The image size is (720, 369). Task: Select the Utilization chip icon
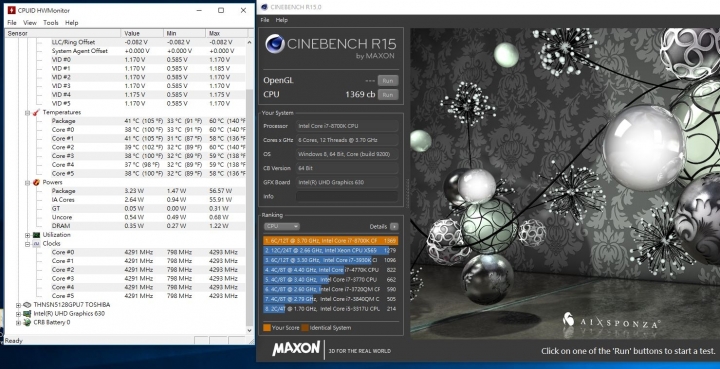coord(36,235)
